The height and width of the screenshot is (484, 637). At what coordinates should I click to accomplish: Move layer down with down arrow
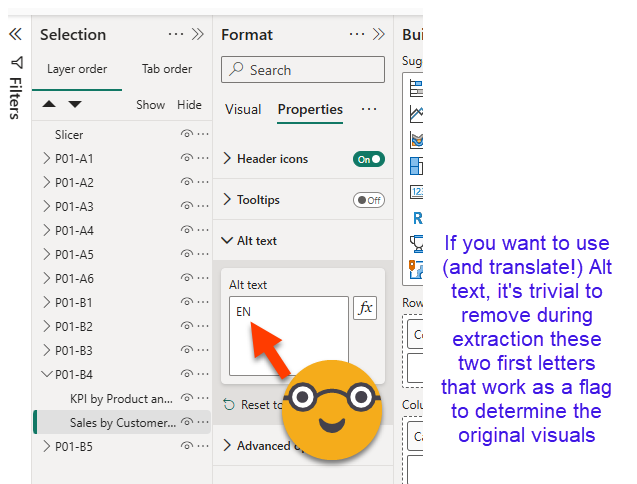pyautogui.click(x=75, y=105)
